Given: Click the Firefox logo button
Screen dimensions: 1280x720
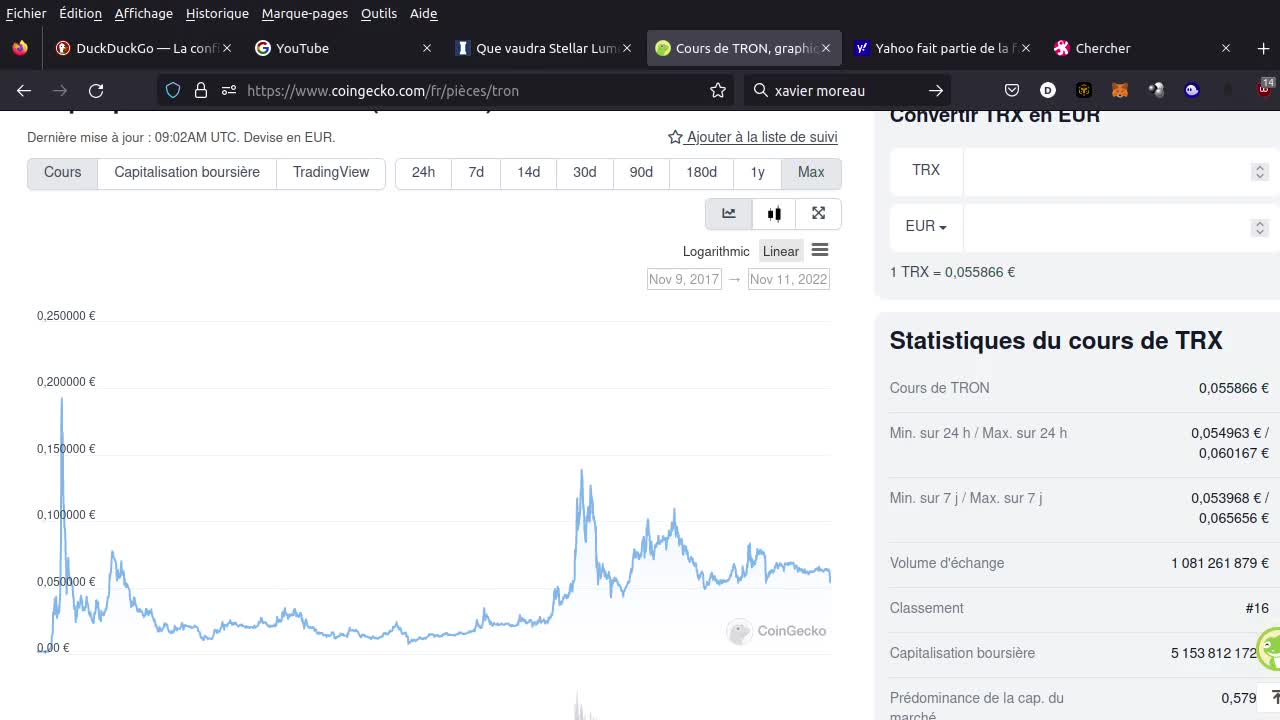Looking at the screenshot, I should 20,48.
